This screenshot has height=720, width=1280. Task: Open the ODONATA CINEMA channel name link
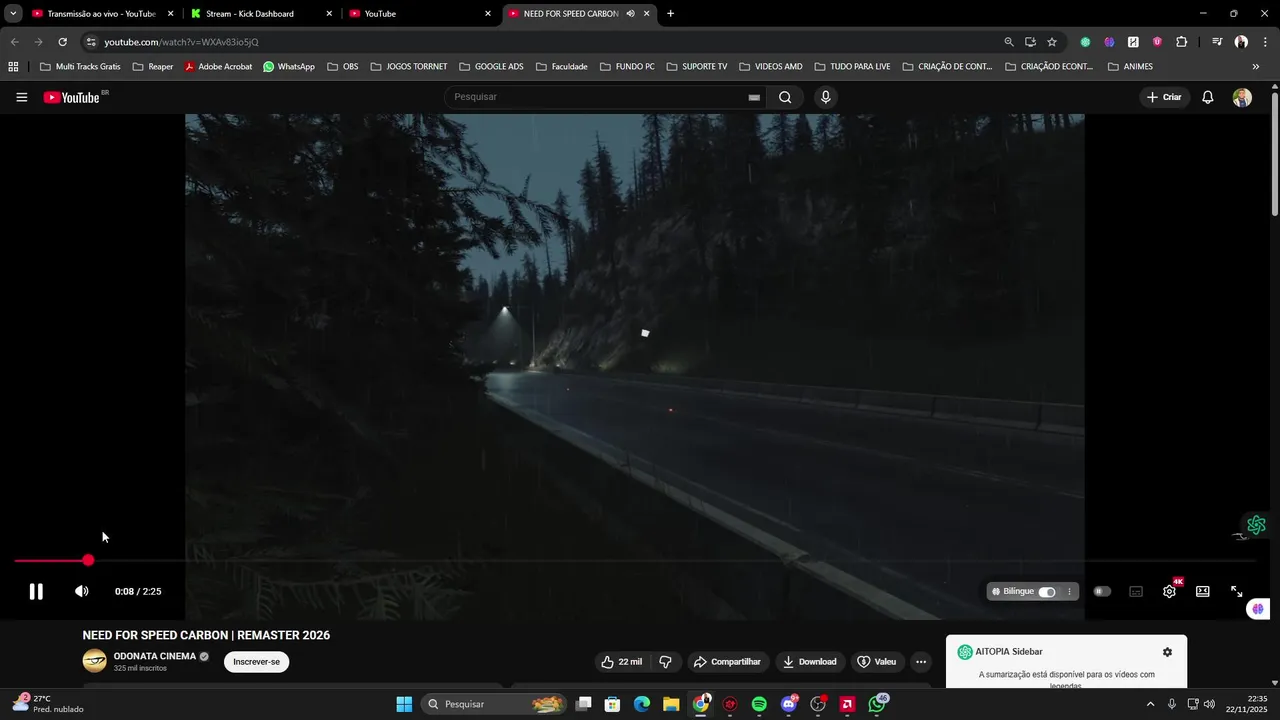pyautogui.click(x=155, y=656)
